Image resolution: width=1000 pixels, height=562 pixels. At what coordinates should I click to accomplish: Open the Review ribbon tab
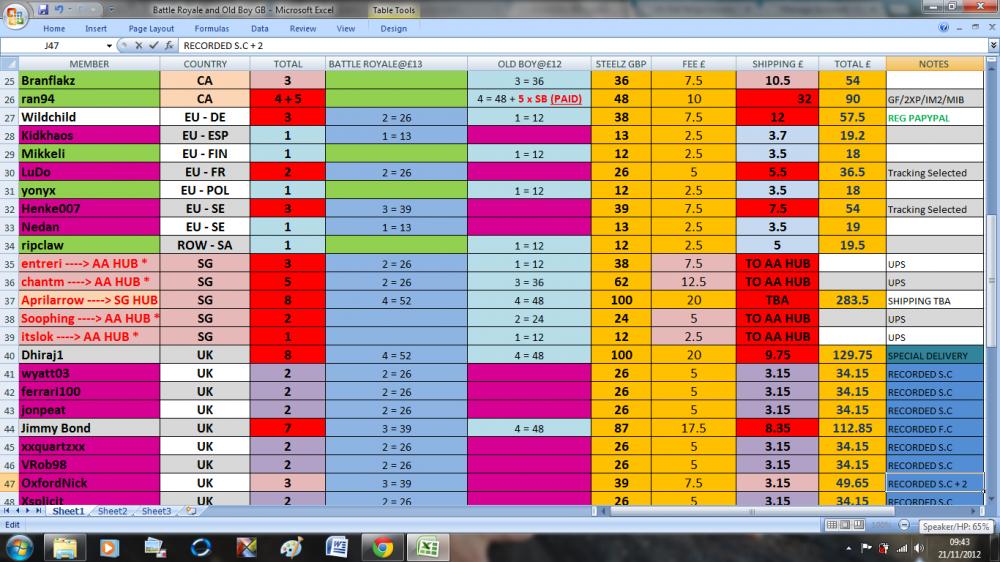(303, 29)
